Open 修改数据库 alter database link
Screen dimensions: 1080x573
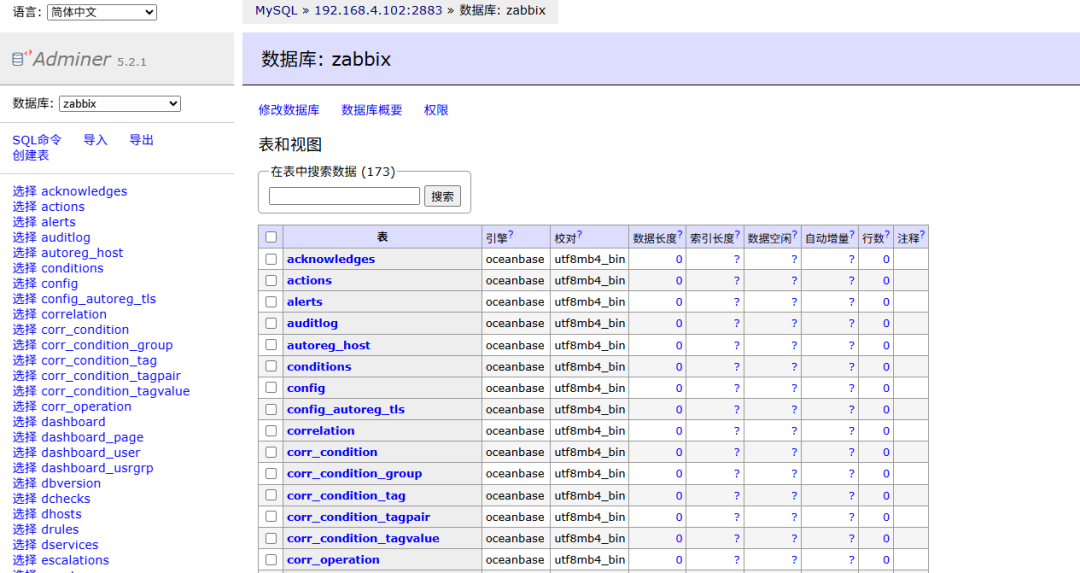[x=289, y=110]
